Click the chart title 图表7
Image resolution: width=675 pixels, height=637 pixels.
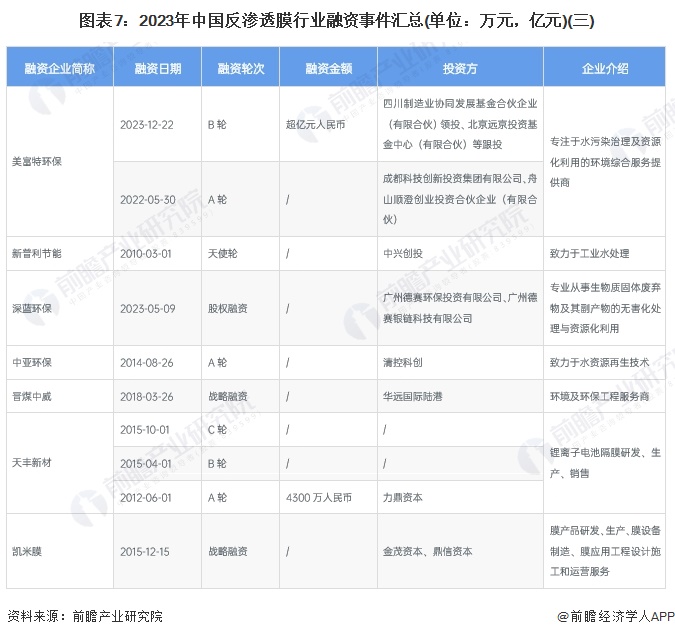tap(336, 20)
